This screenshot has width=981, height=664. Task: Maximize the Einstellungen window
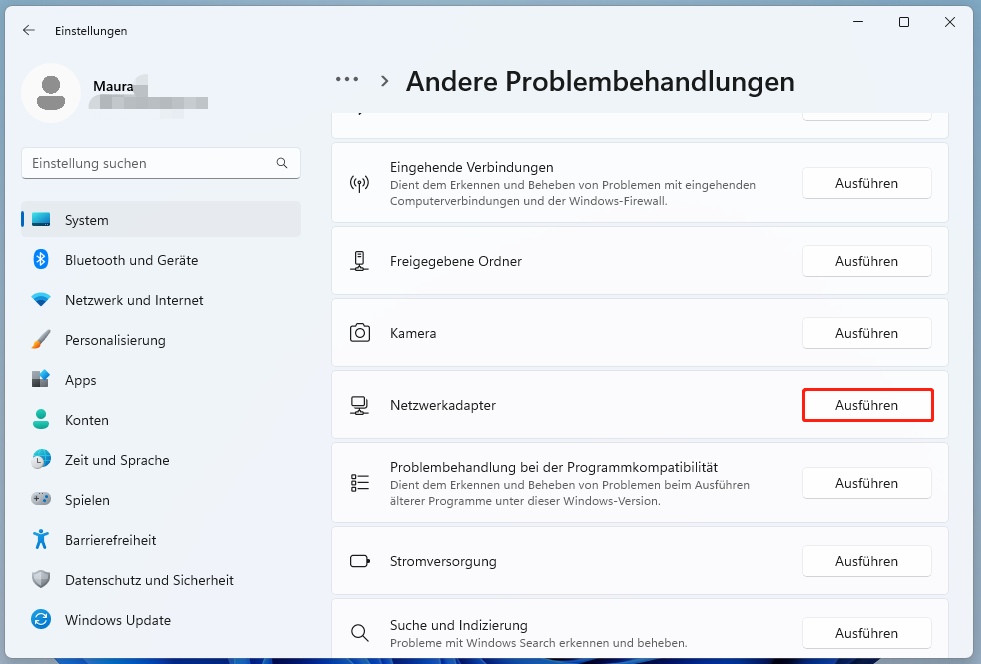(x=903, y=22)
